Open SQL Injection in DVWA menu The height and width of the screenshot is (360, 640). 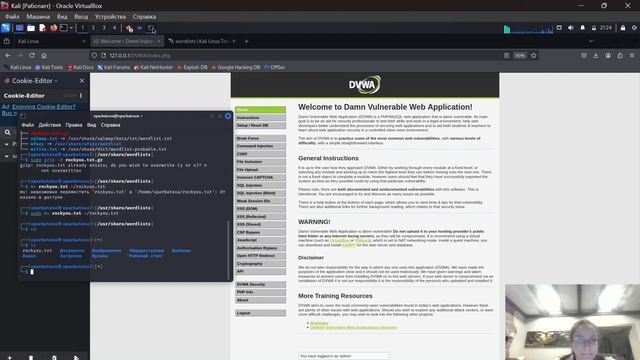click(x=260, y=185)
